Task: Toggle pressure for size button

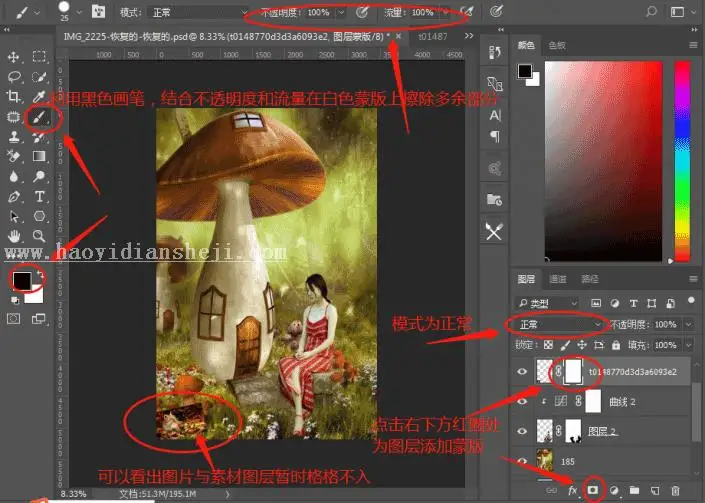Action: (496, 12)
